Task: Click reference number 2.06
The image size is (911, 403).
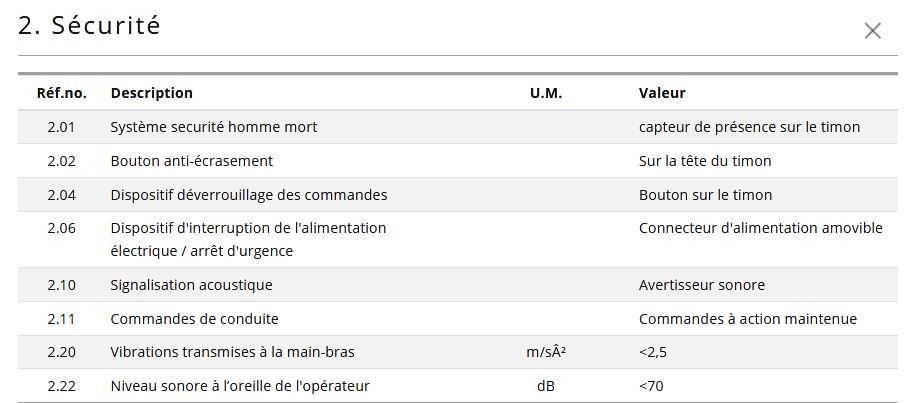Action: click(x=62, y=228)
